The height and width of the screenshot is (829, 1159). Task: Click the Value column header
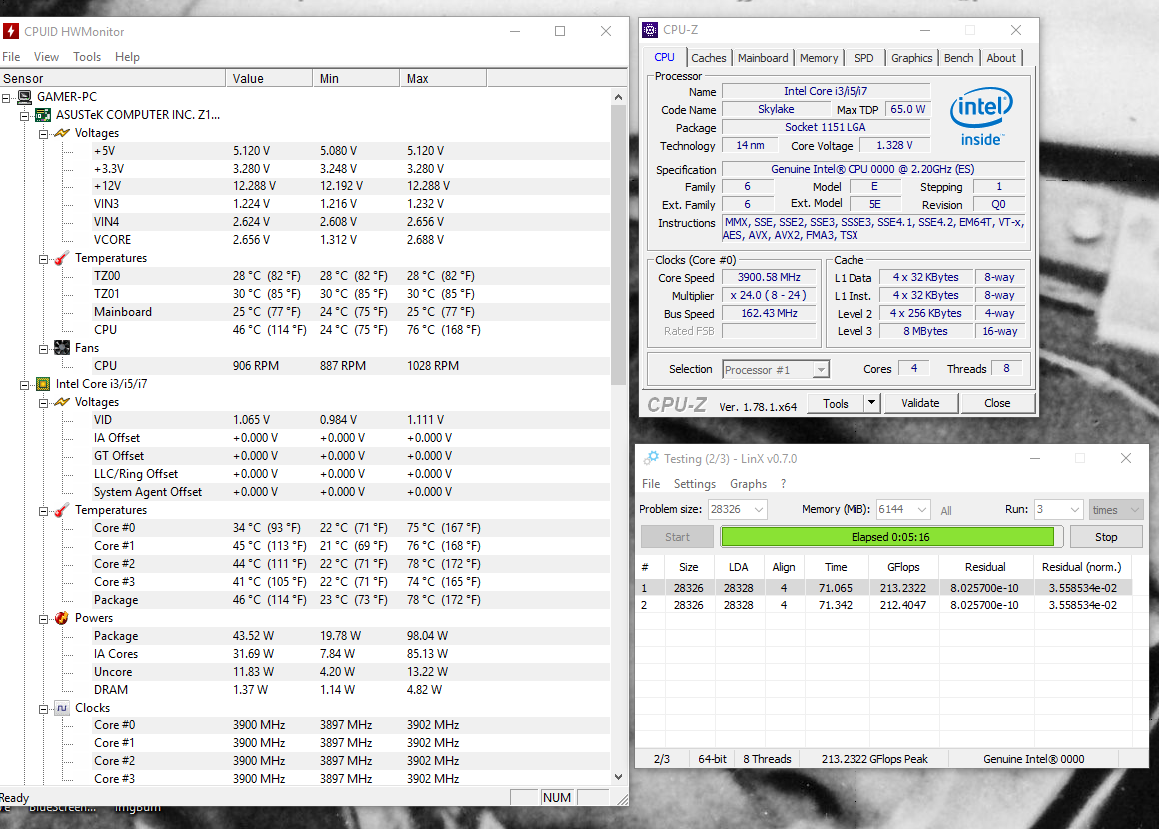pos(269,78)
